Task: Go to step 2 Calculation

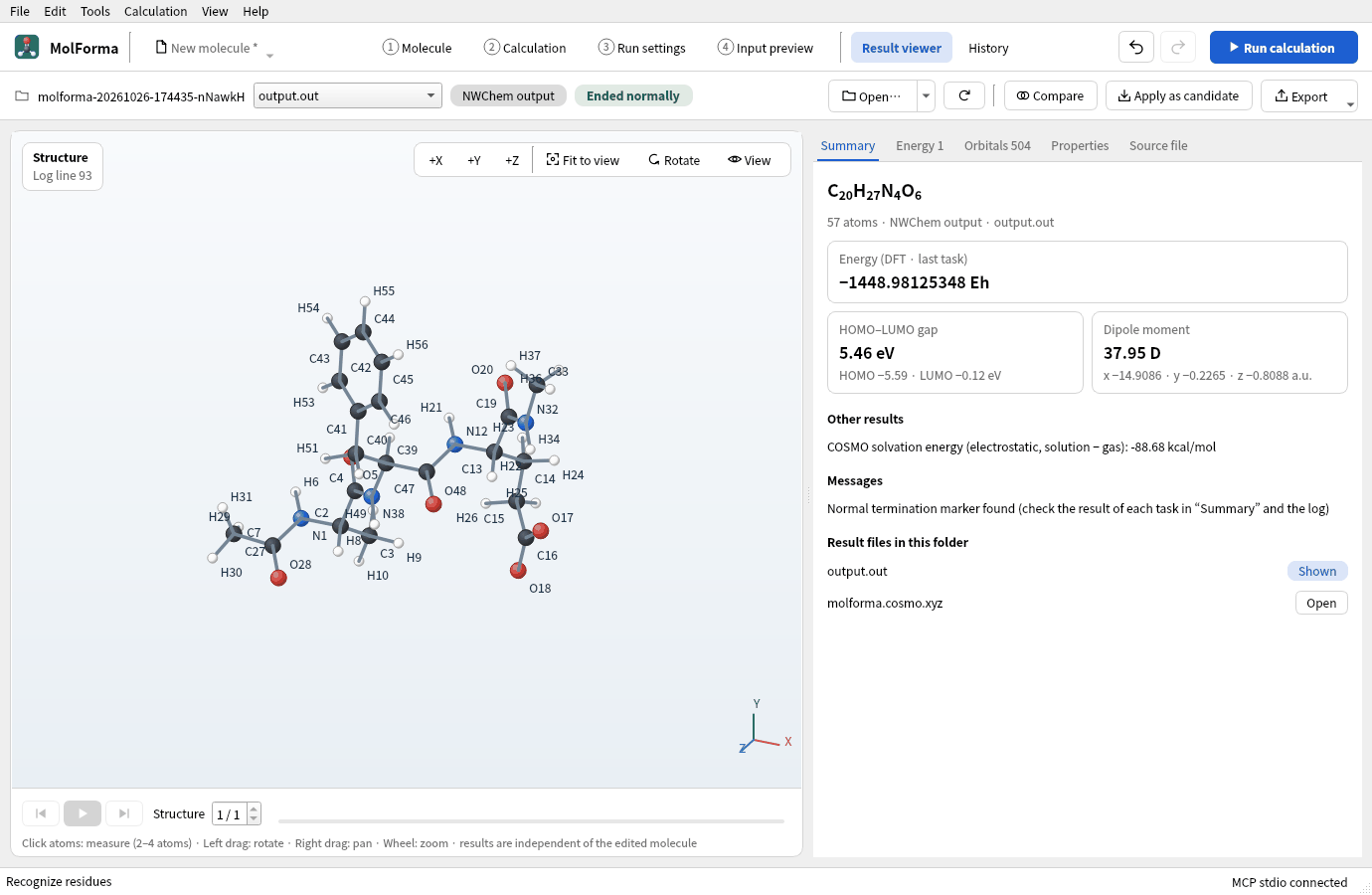Action: tap(525, 48)
